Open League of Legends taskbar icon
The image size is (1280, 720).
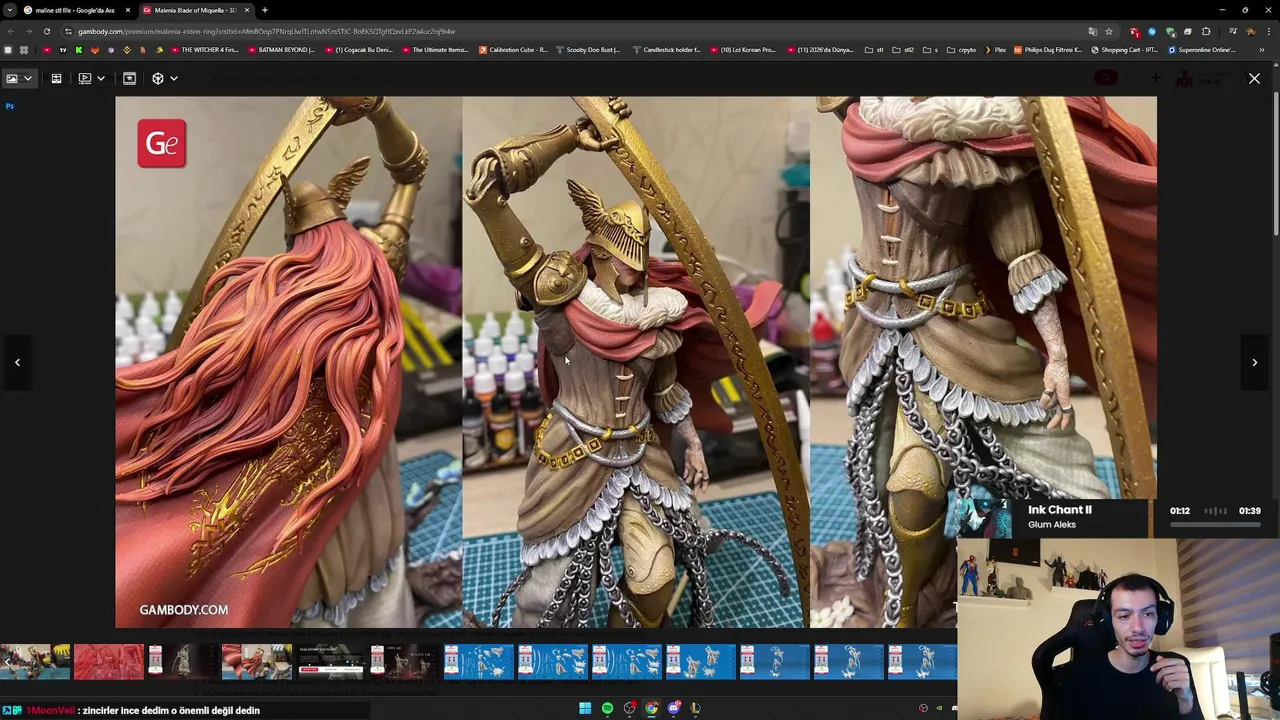(695, 709)
